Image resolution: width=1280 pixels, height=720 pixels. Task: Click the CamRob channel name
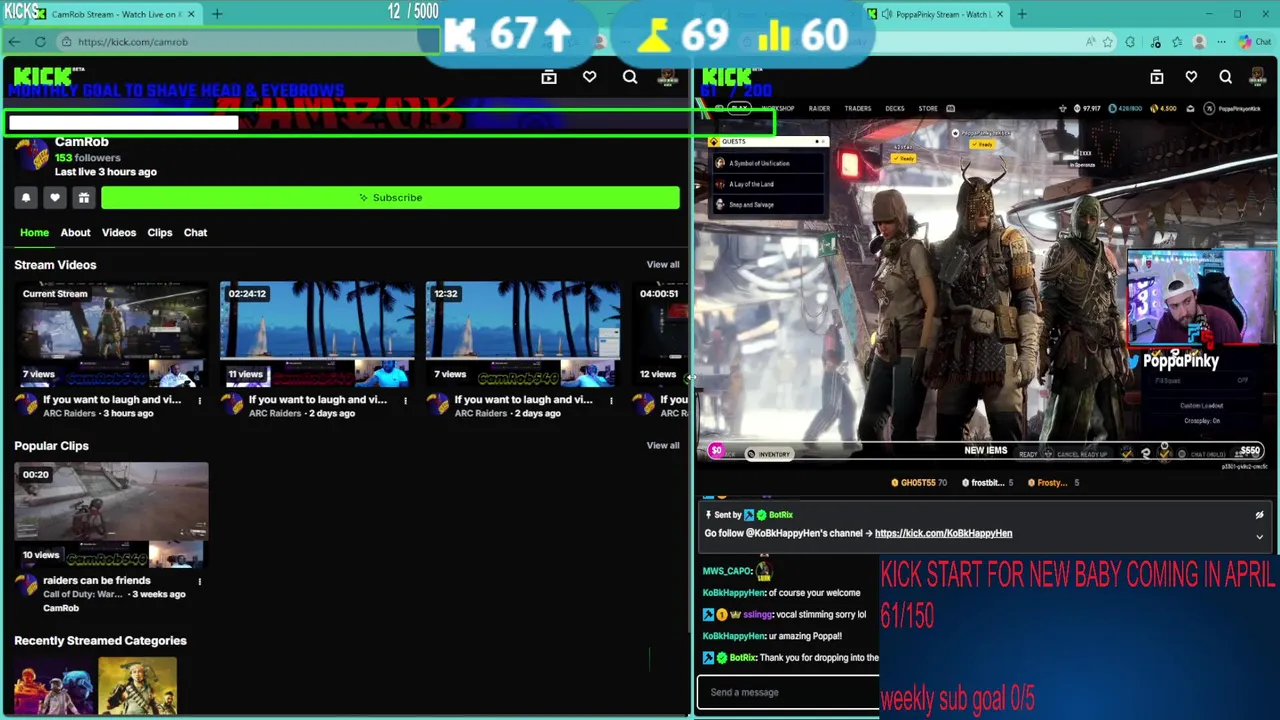81,142
